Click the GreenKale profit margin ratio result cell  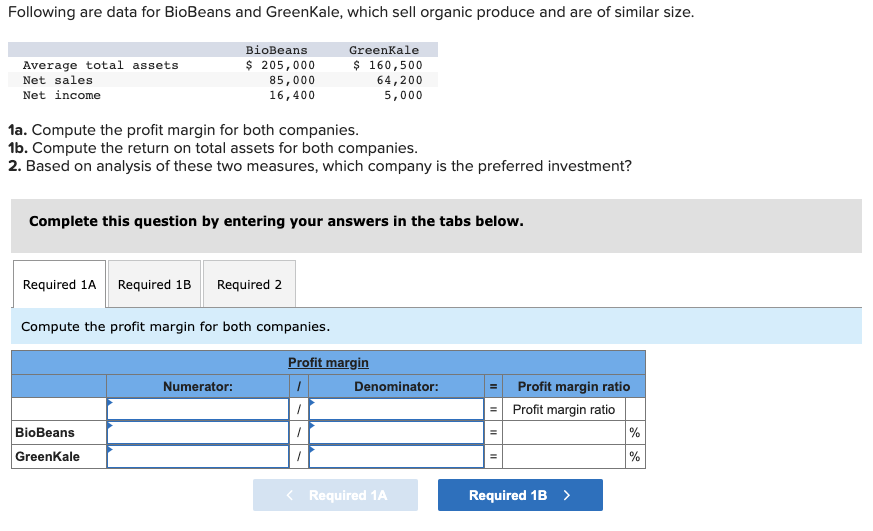pos(564,456)
